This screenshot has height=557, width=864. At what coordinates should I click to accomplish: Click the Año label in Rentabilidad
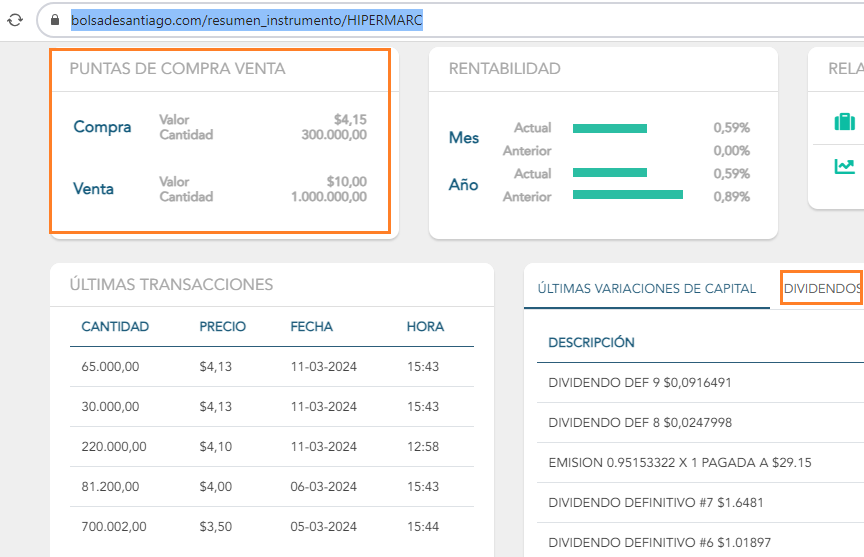tap(463, 185)
